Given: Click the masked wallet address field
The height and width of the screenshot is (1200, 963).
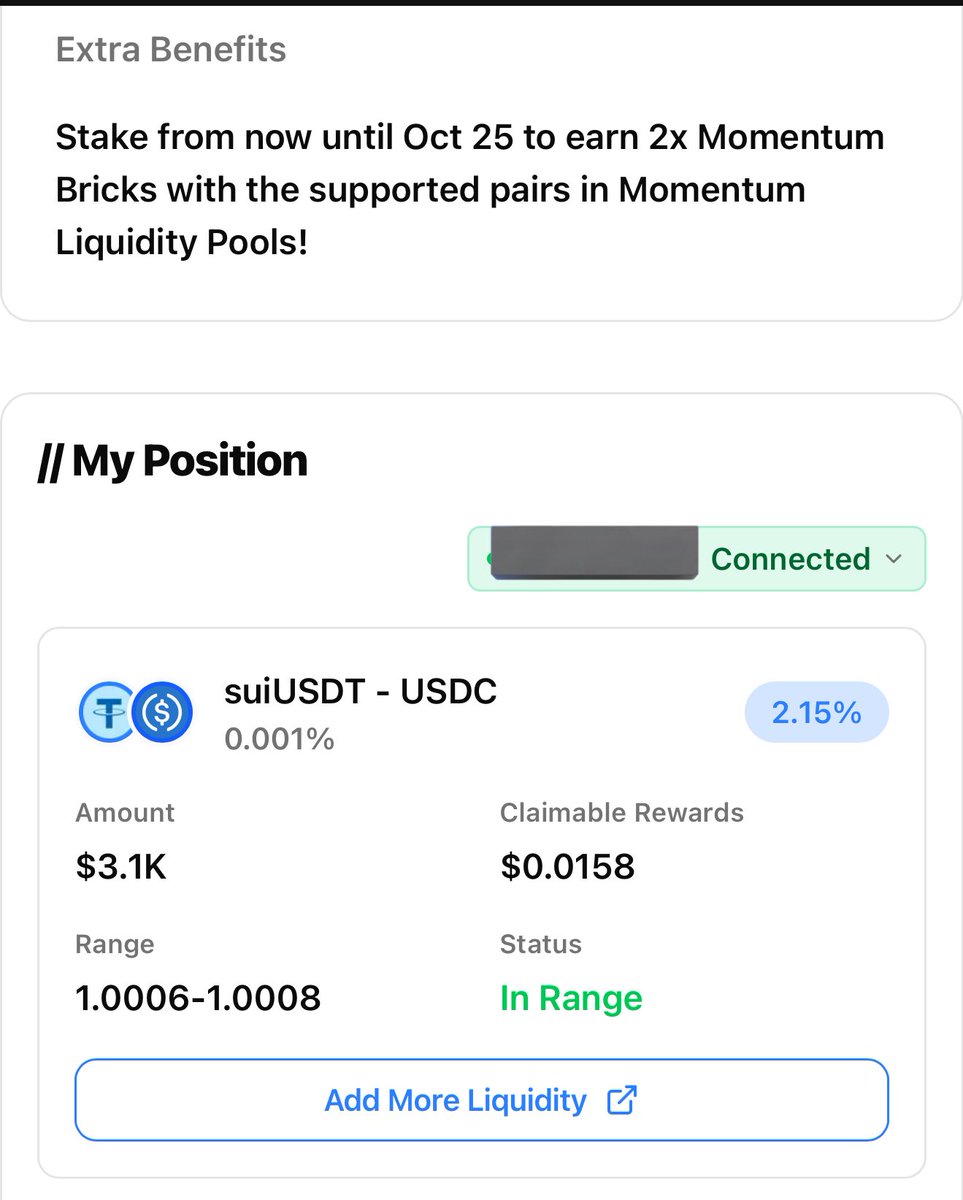Looking at the screenshot, I should click(594, 551).
